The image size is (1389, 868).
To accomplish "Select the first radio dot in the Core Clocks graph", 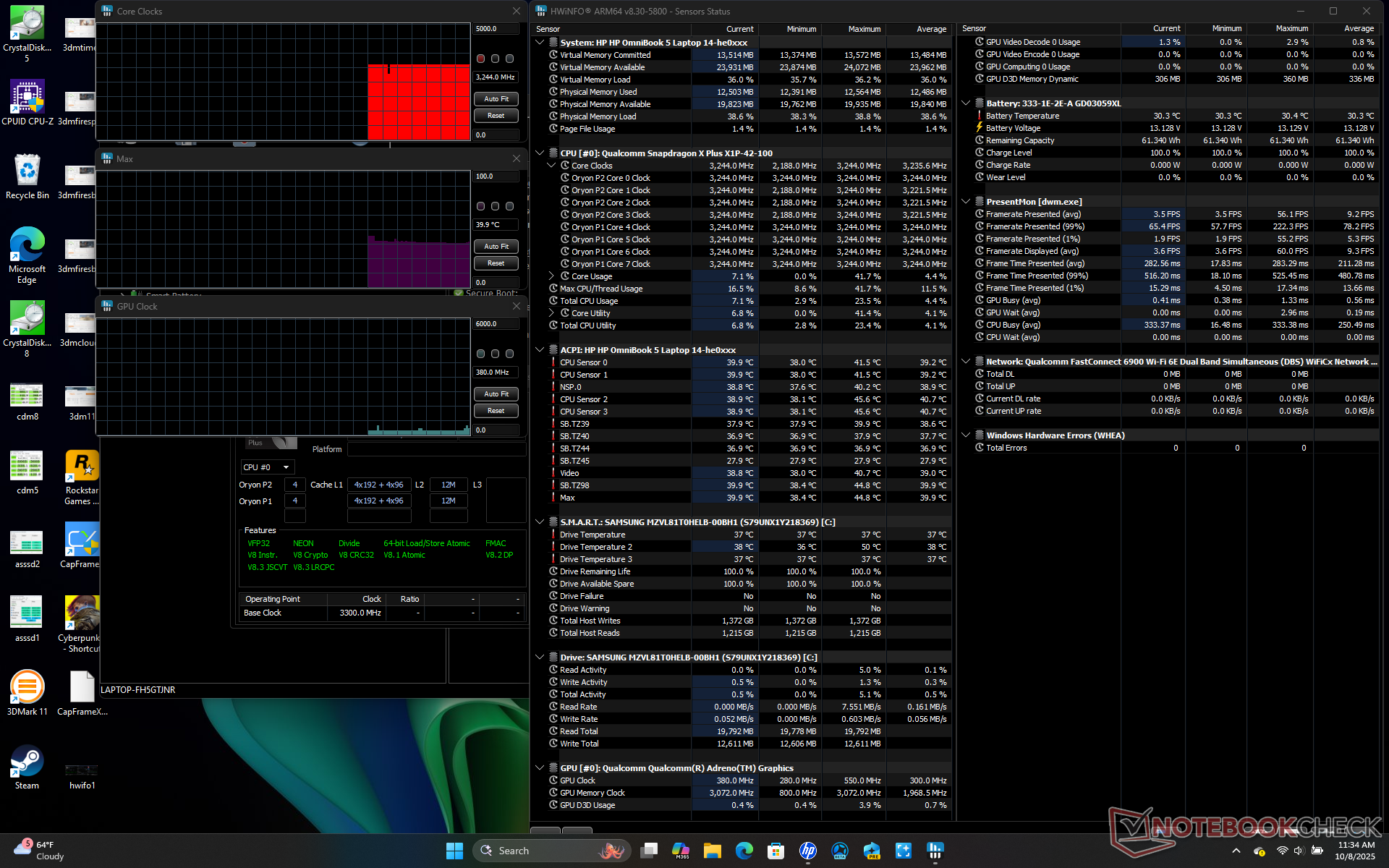I will 480,59.
